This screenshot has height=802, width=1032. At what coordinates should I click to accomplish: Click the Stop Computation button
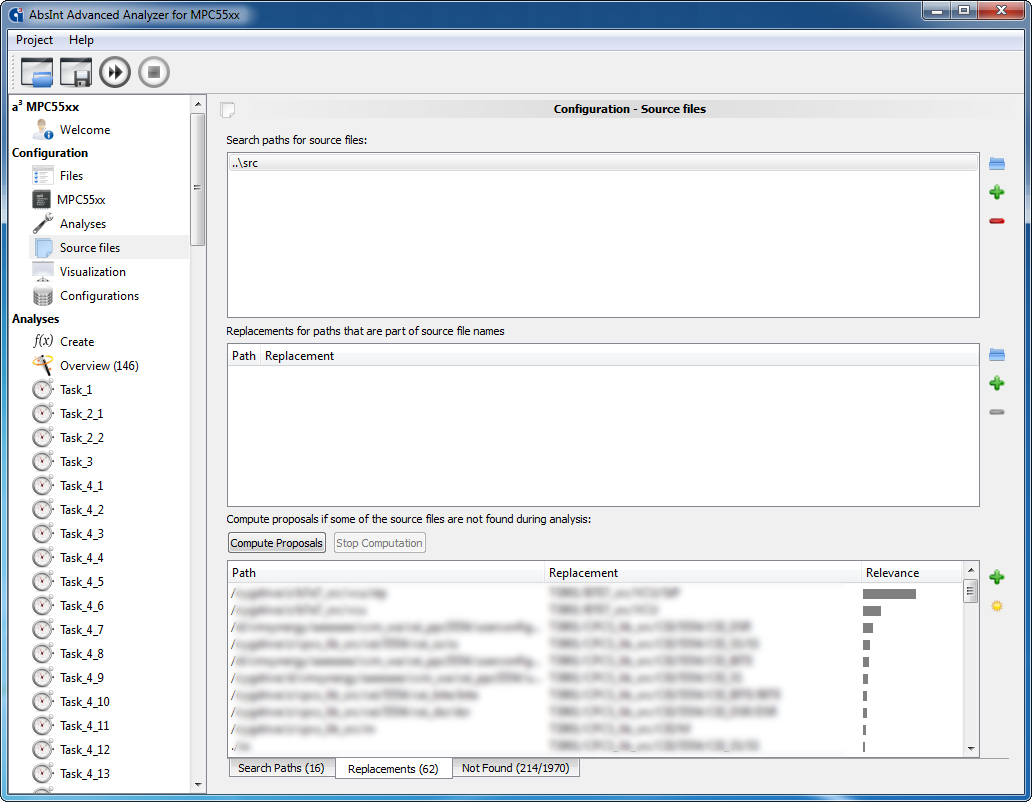[379, 543]
